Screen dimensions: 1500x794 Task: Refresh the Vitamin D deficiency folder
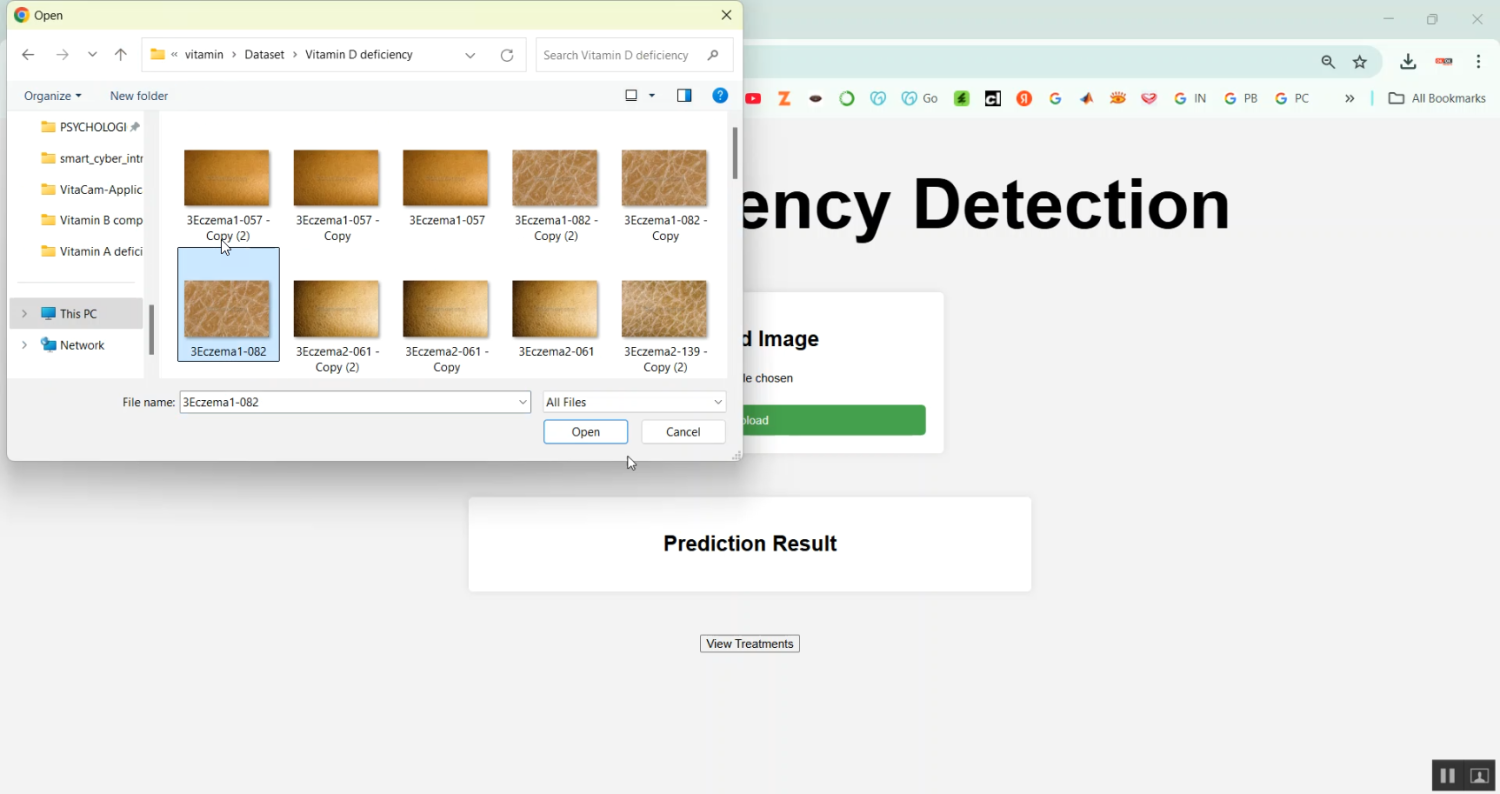pos(507,55)
